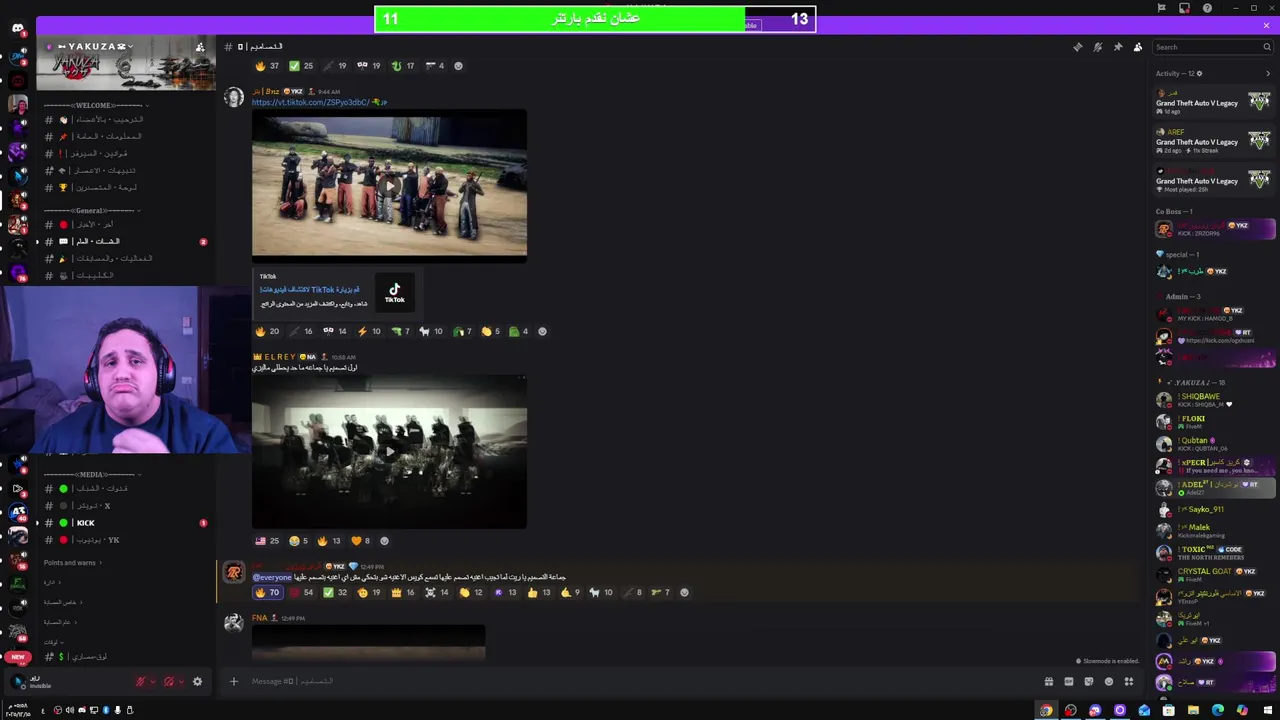Toggle the member list icon

[x=1137, y=47]
